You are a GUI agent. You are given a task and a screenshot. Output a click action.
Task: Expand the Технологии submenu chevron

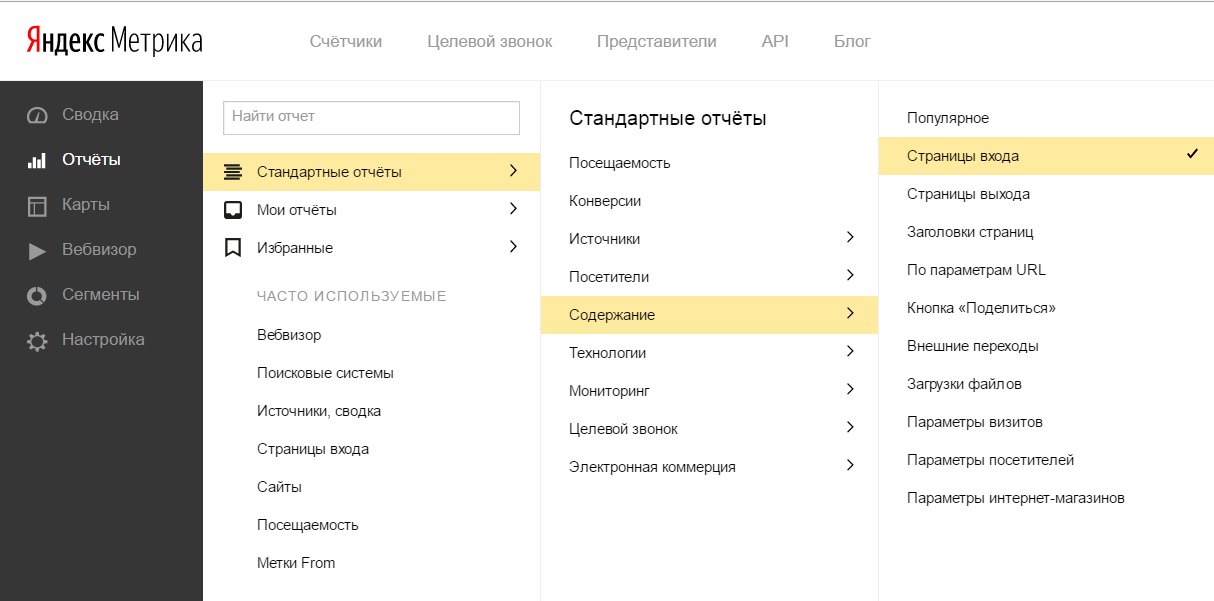point(850,352)
